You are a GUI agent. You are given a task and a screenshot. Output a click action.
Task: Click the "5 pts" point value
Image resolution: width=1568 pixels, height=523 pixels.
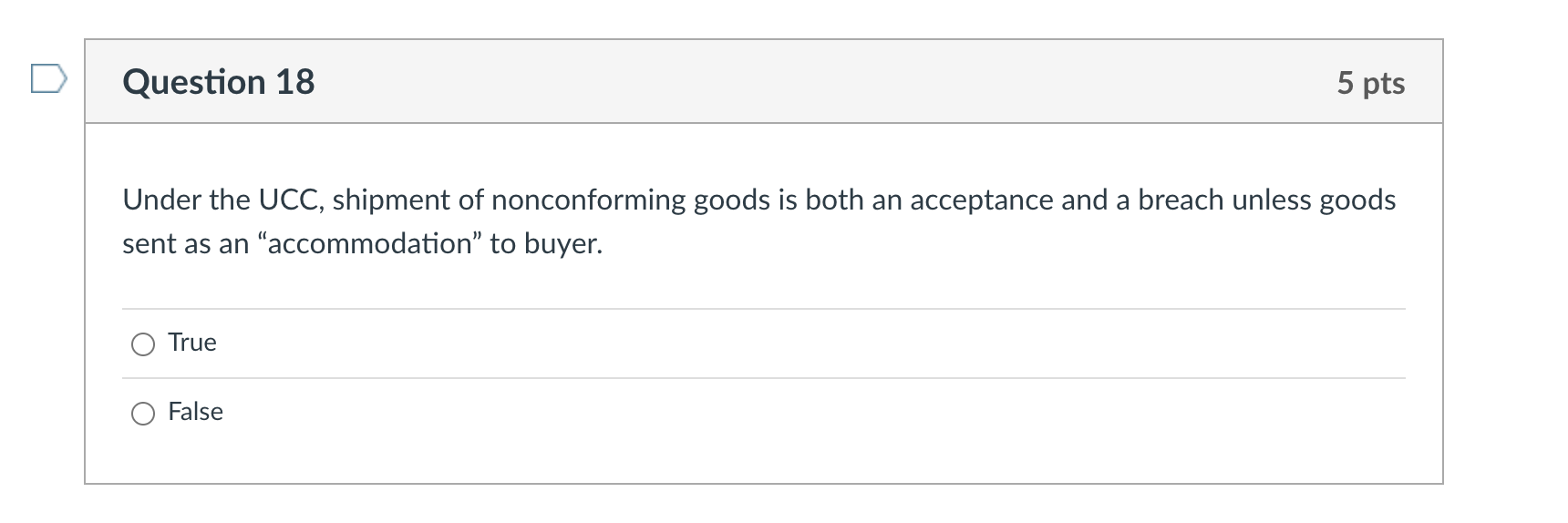coord(1370,83)
